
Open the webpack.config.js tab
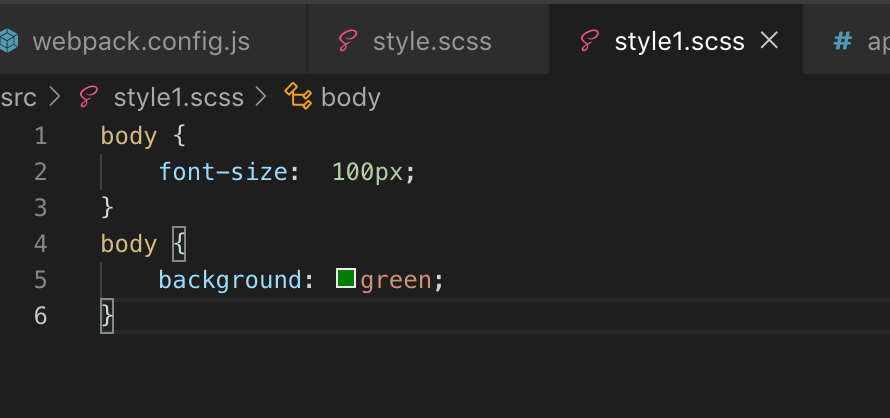(141, 42)
